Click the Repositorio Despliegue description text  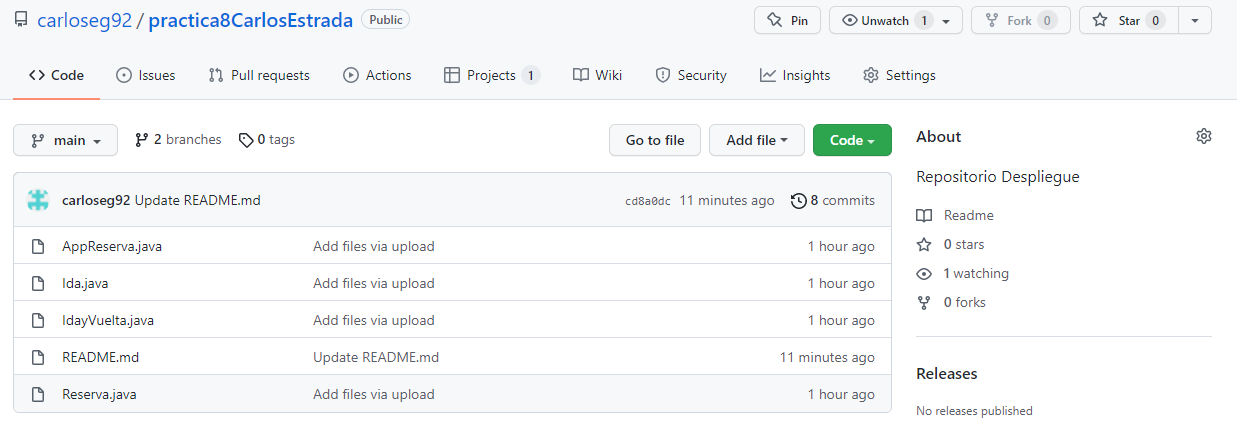coord(998,176)
